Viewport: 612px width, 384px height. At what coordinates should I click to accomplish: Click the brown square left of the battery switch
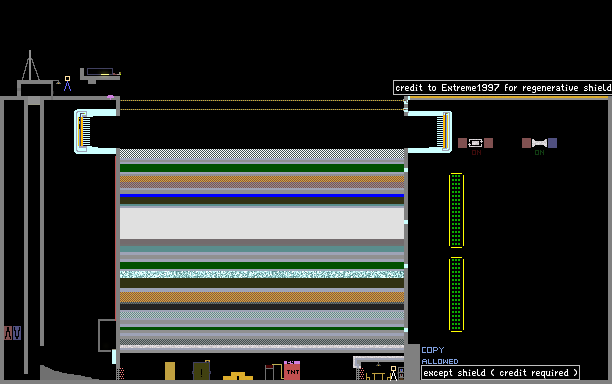tap(462, 143)
